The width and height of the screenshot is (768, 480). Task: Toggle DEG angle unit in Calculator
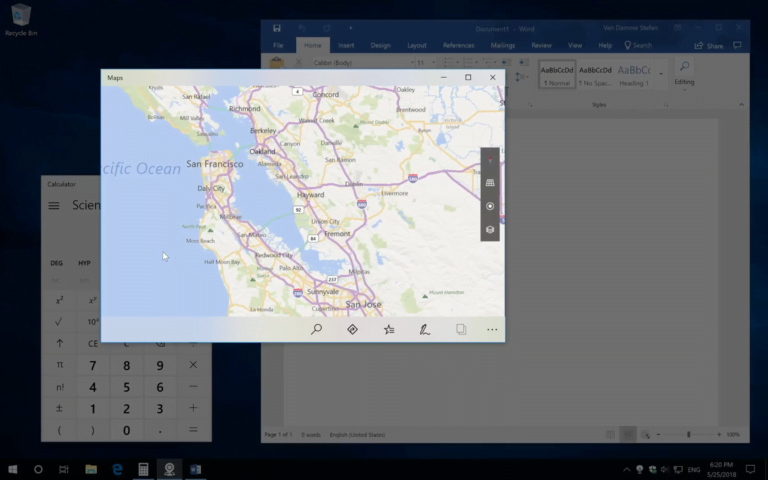point(57,263)
